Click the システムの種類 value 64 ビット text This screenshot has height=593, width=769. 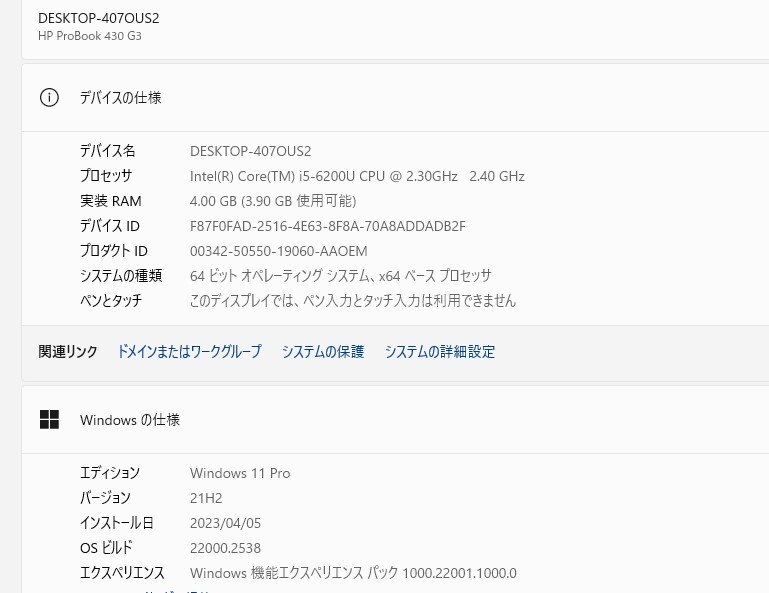pyautogui.click(x=340, y=276)
